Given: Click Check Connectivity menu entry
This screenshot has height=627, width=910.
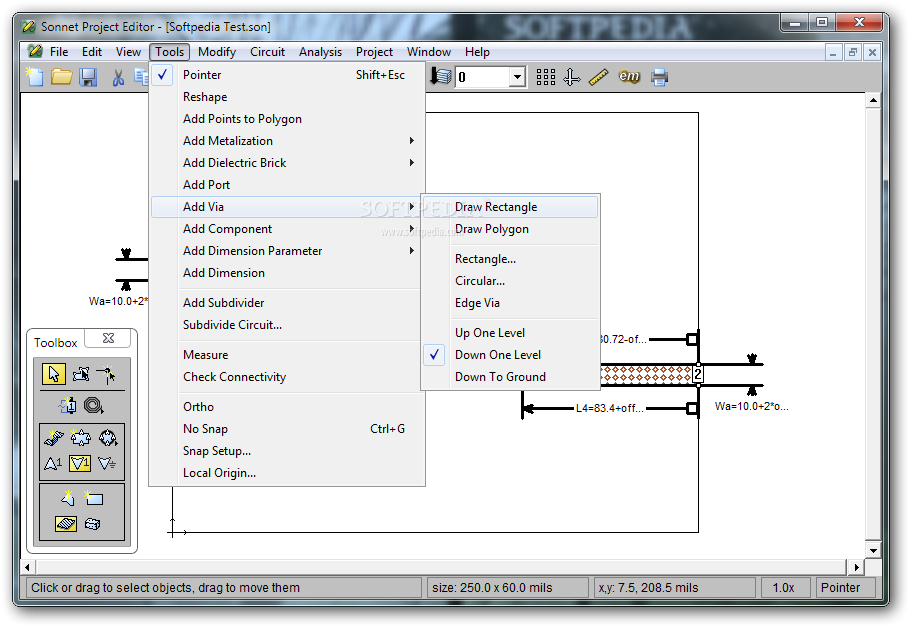Looking at the screenshot, I should (x=287, y=377).
